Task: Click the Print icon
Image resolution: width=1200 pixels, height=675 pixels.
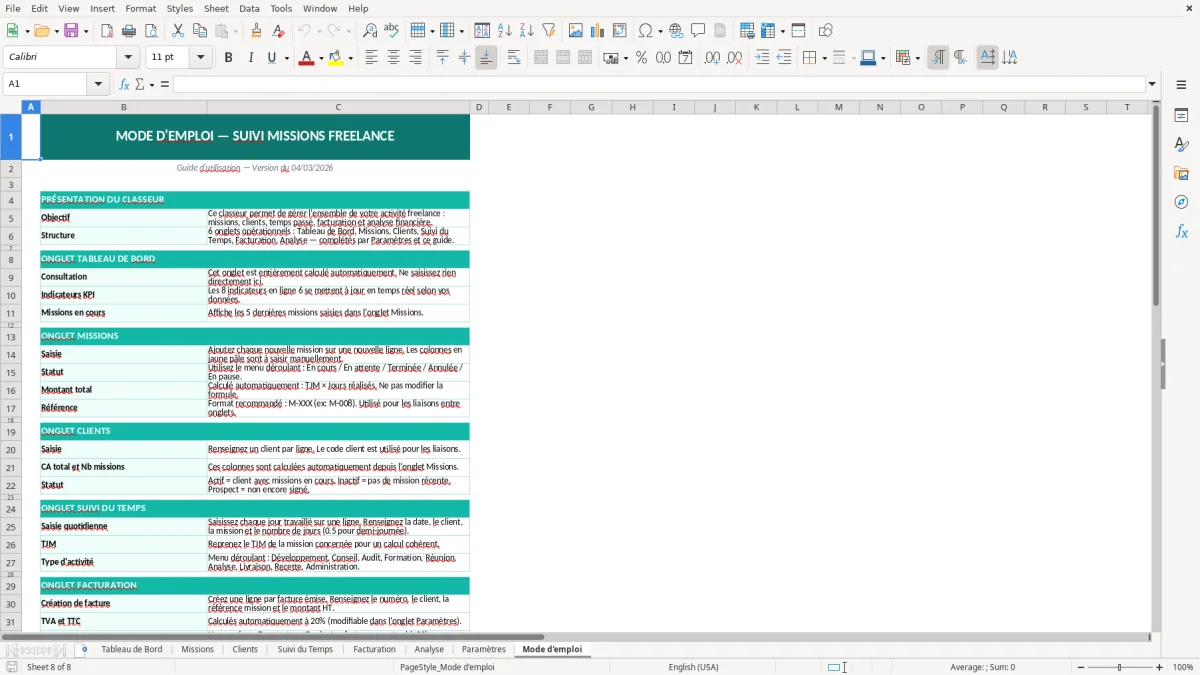Action: pos(129,31)
